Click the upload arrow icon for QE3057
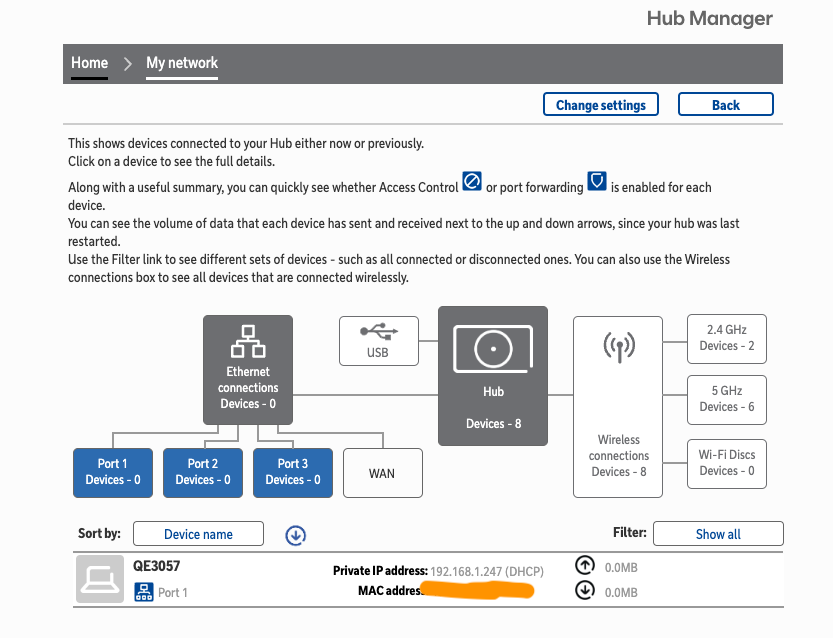This screenshot has width=833, height=638. pyautogui.click(x=585, y=566)
